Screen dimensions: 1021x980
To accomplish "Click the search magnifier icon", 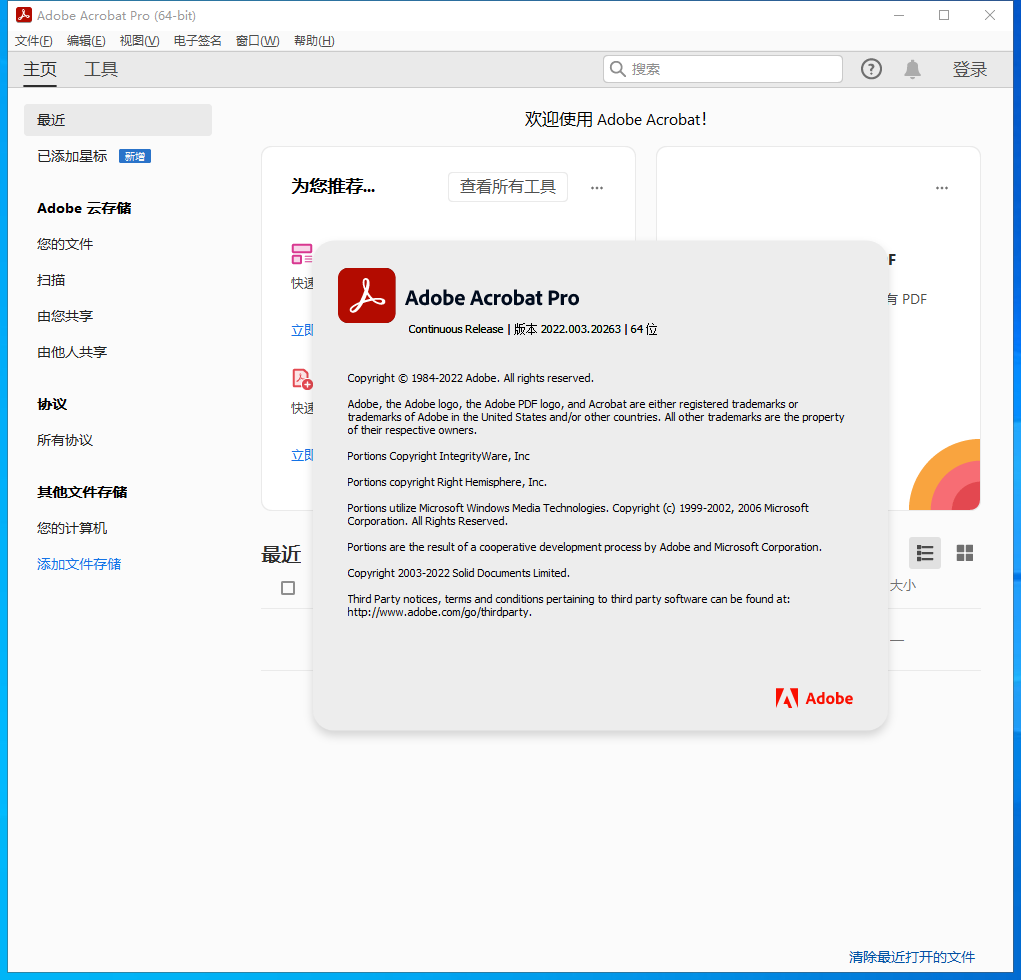I will tap(618, 69).
